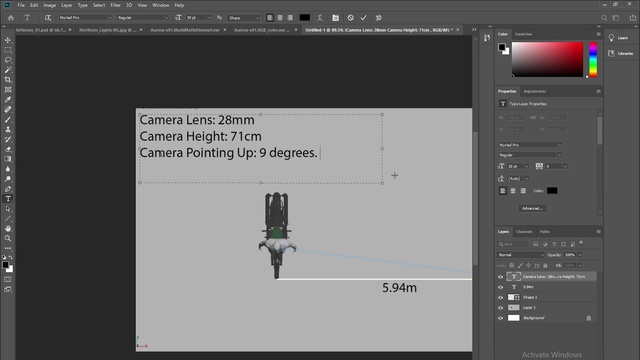640x360 pixels.
Task: Select the Clone Stamp tool
Action: pyautogui.click(x=8, y=129)
